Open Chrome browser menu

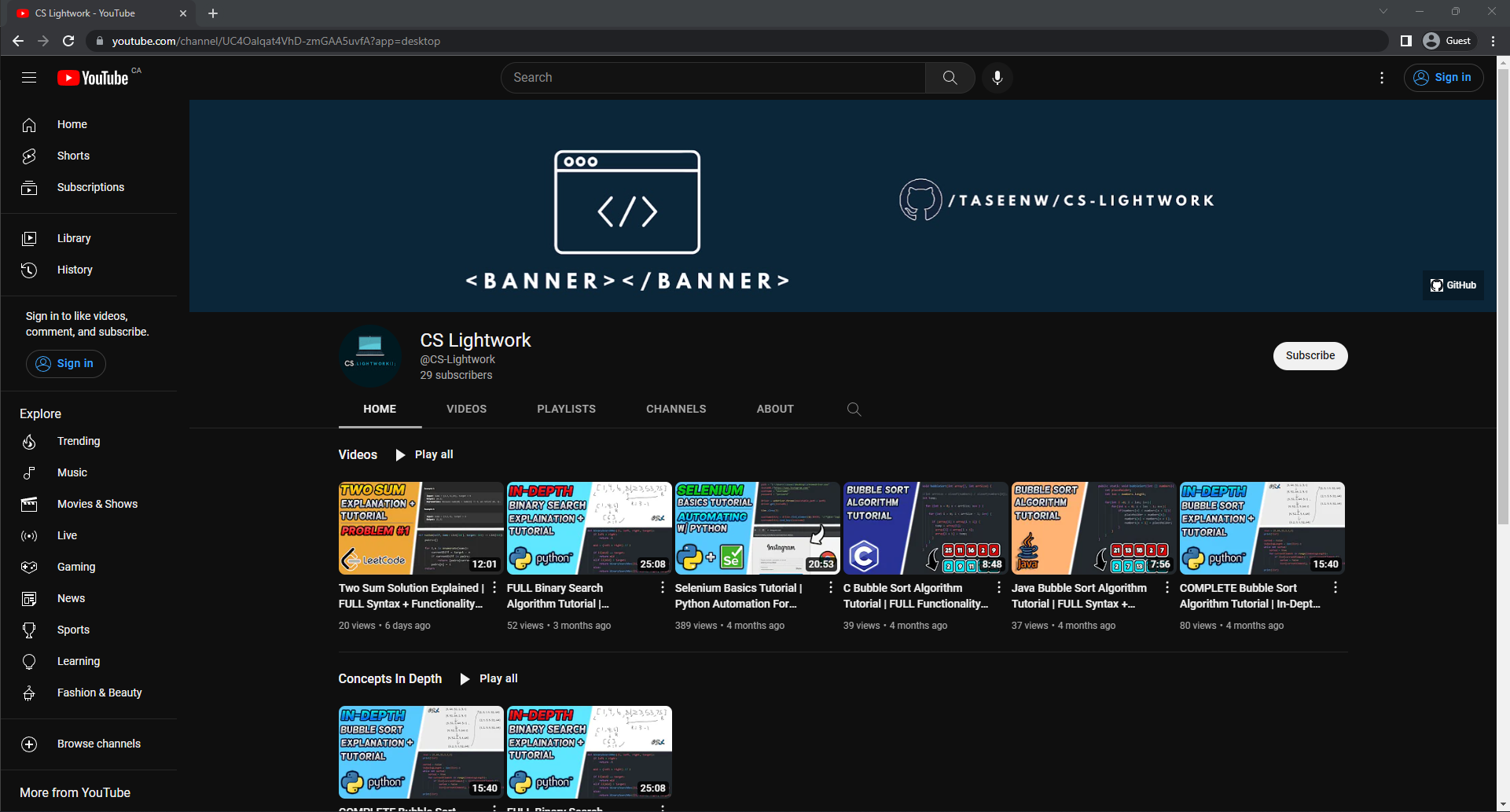point(1493,41)
